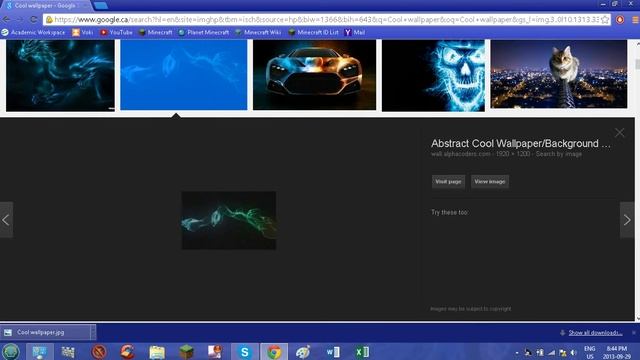
Task: Click the network signal tray icon
Action: click(551, 352)
